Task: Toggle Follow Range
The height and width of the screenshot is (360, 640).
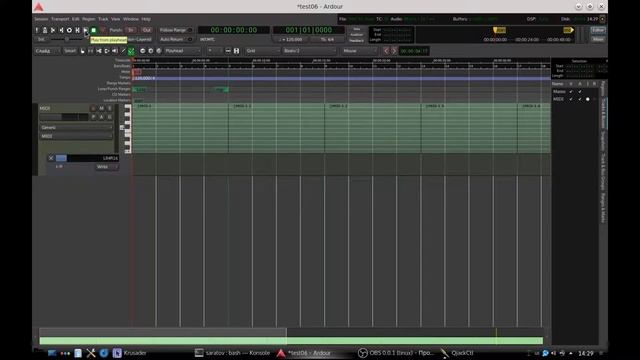Action: tap(176, 30)
